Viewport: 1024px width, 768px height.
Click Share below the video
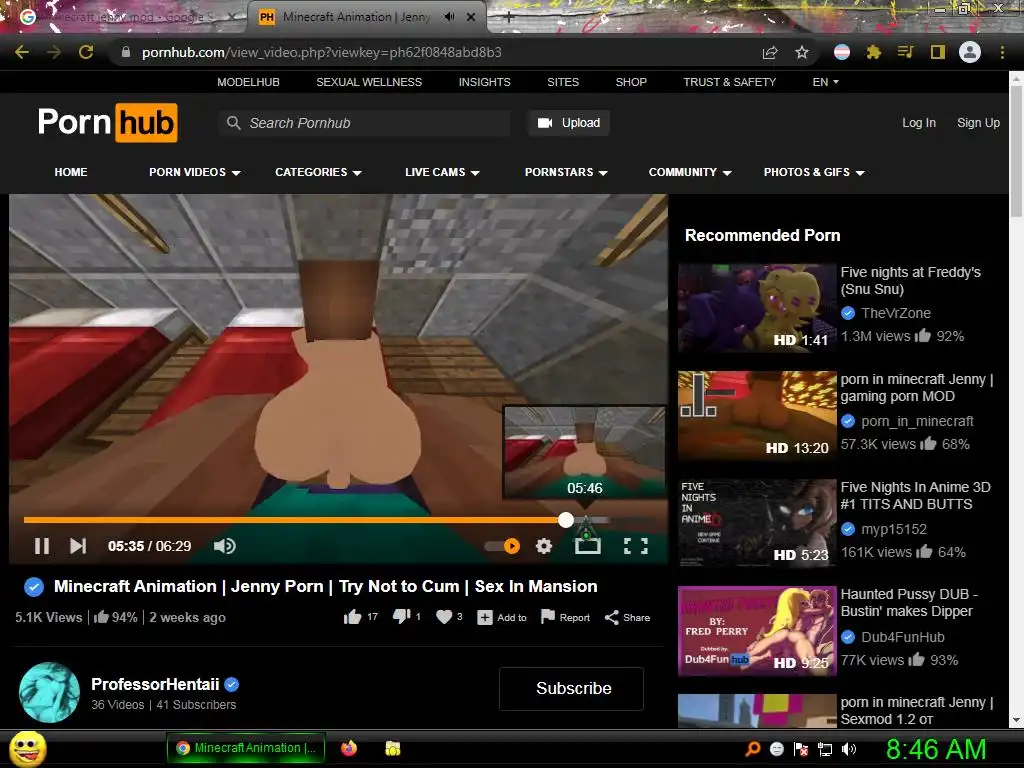point(627,618)
